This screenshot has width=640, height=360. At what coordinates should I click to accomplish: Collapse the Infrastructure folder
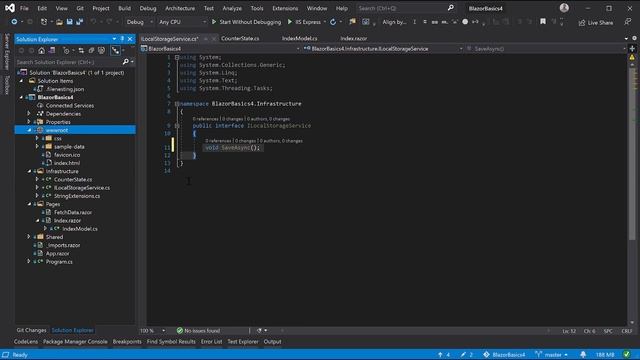pos(29,171)
